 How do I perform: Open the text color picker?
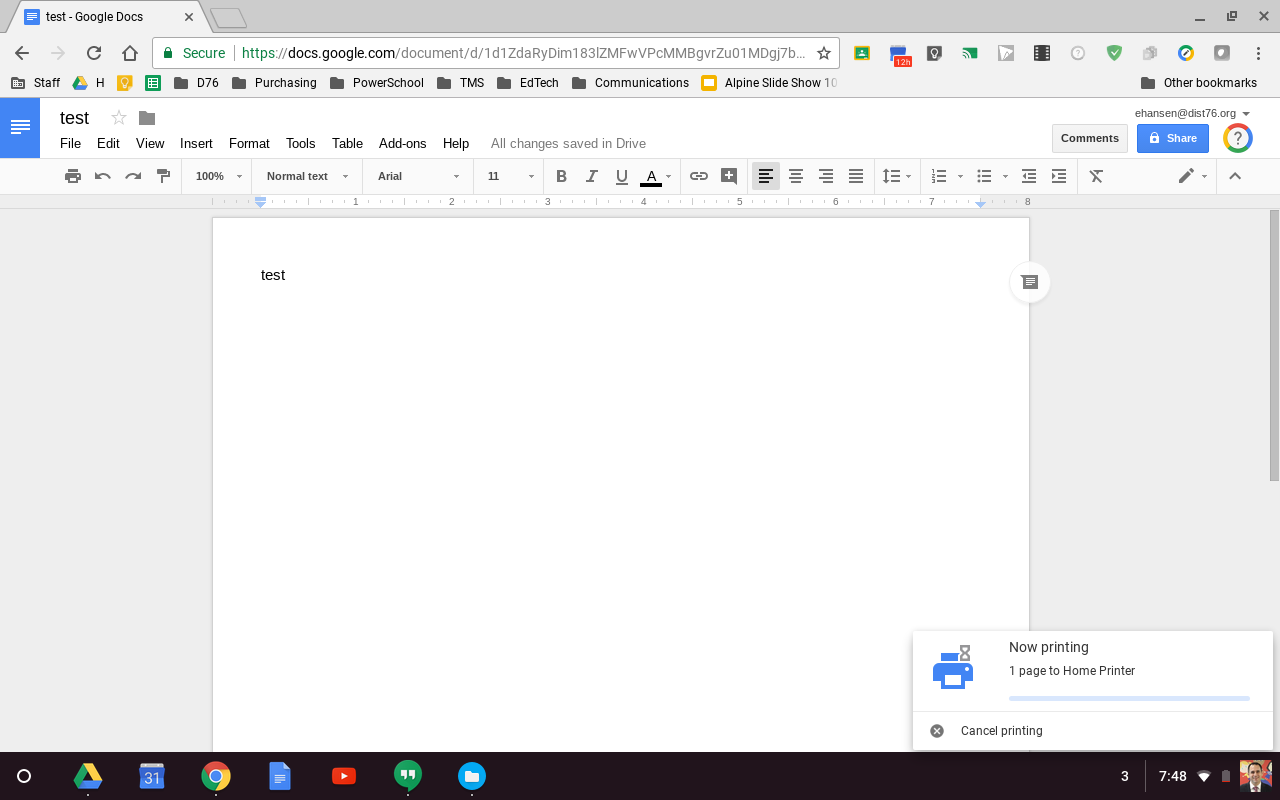[655, 176]
